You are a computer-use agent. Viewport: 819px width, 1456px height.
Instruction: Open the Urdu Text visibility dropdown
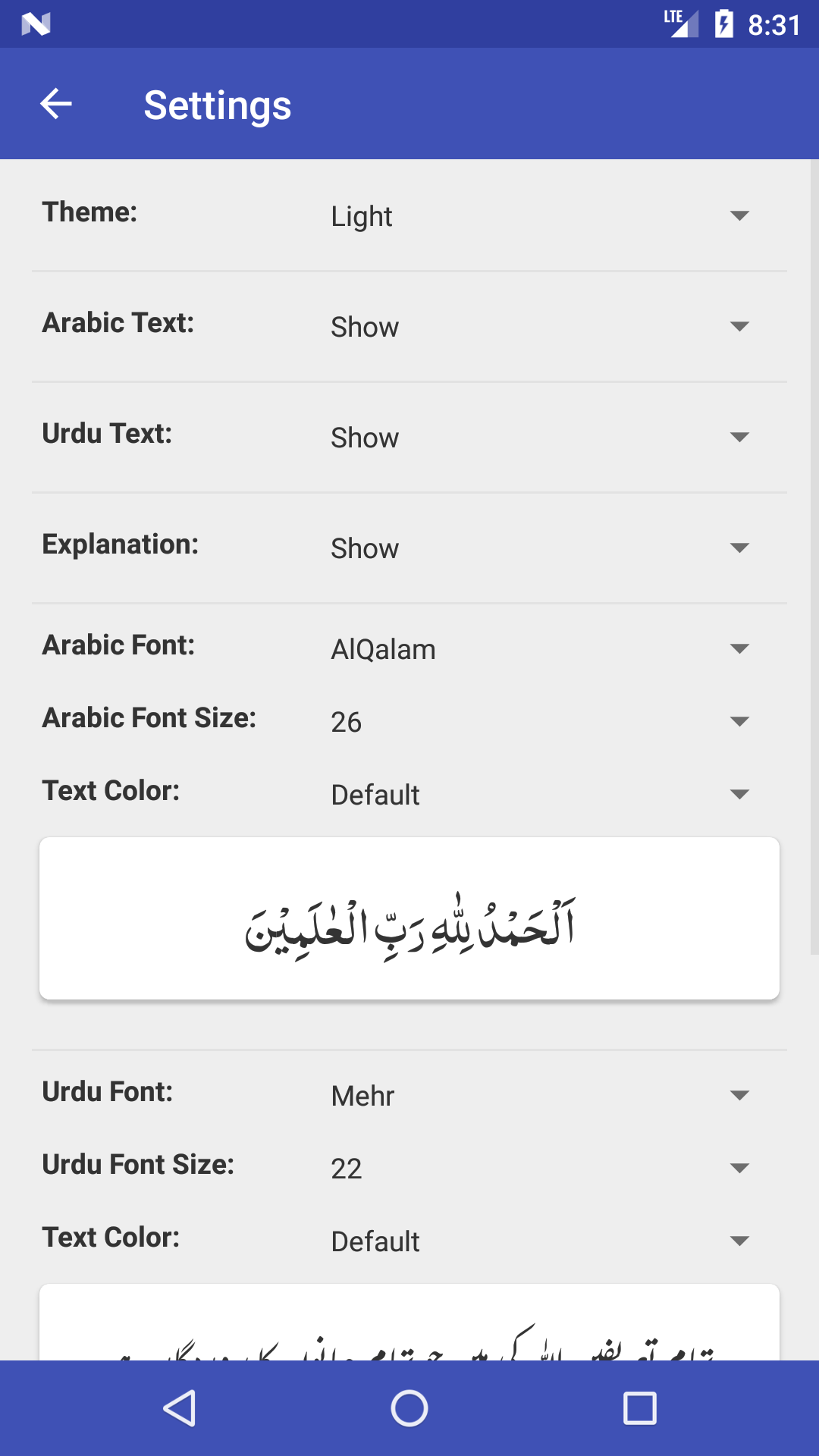540,438
